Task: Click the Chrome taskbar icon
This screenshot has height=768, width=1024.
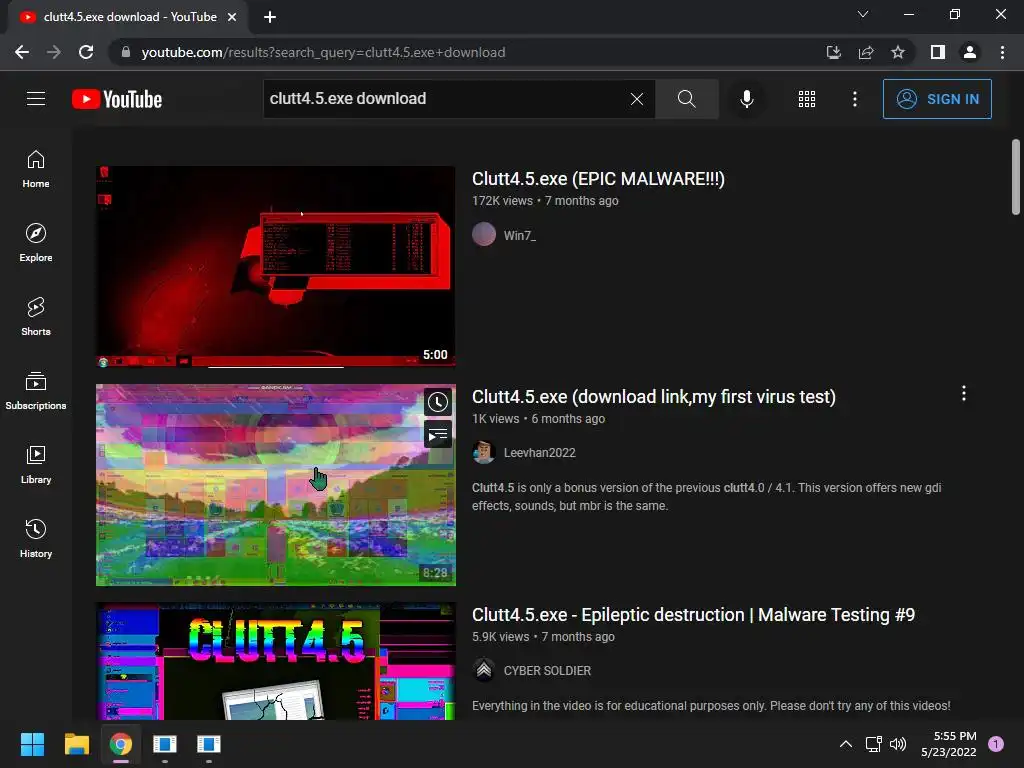Action: coord(121,744)
